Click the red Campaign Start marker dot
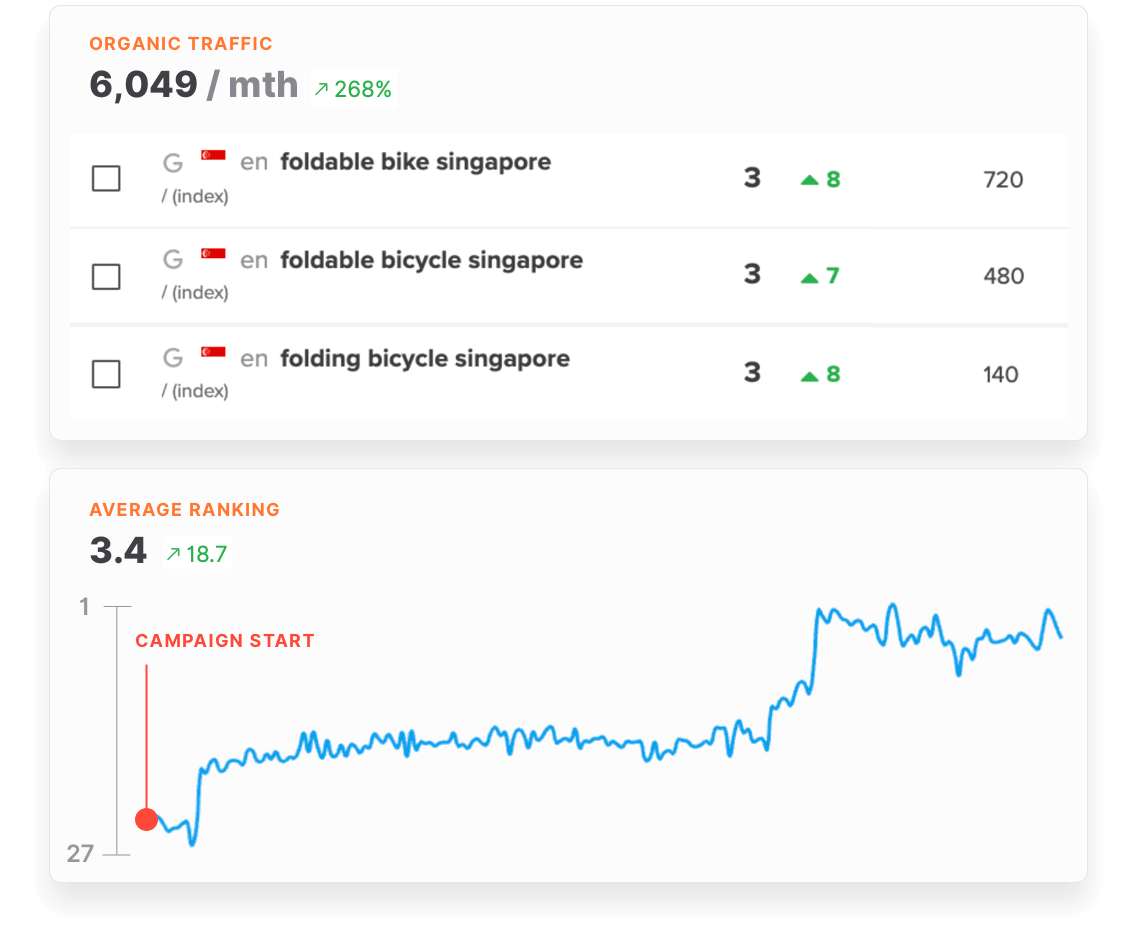The height and width of the screenshot is (936, 1136). (147, 818)
